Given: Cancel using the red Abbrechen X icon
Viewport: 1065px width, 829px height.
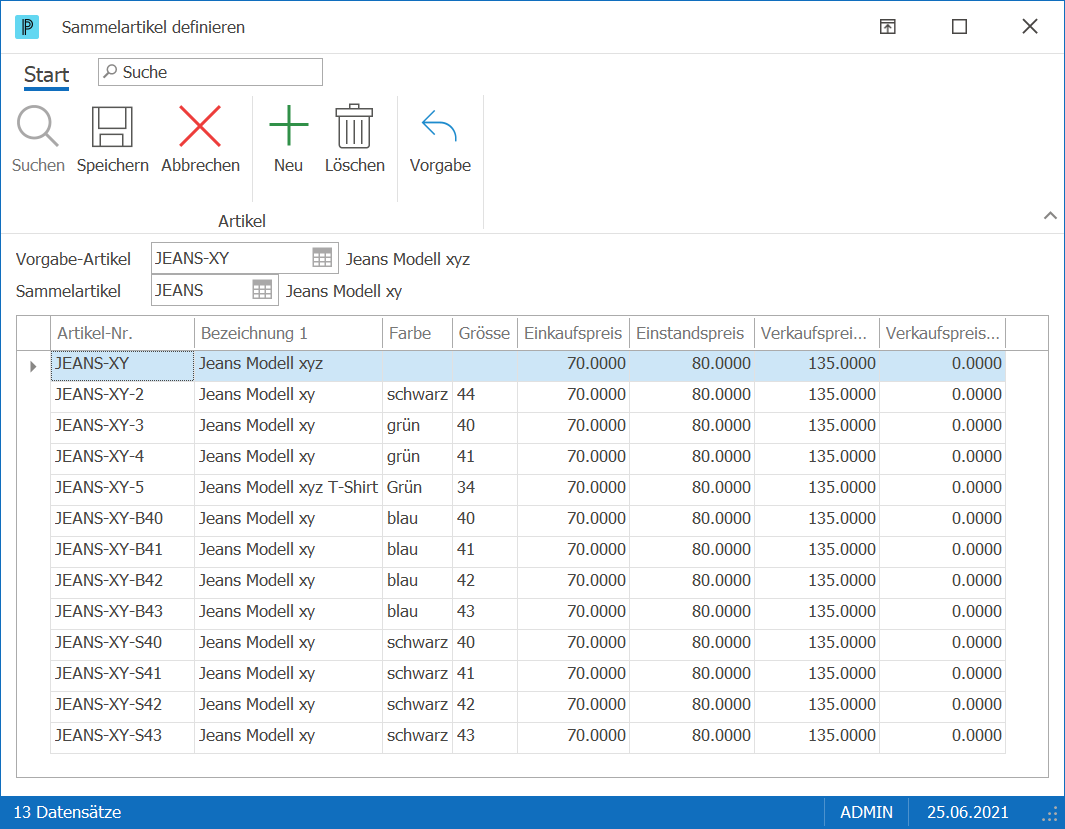Looking at the screenshot, I should [200, 126].
